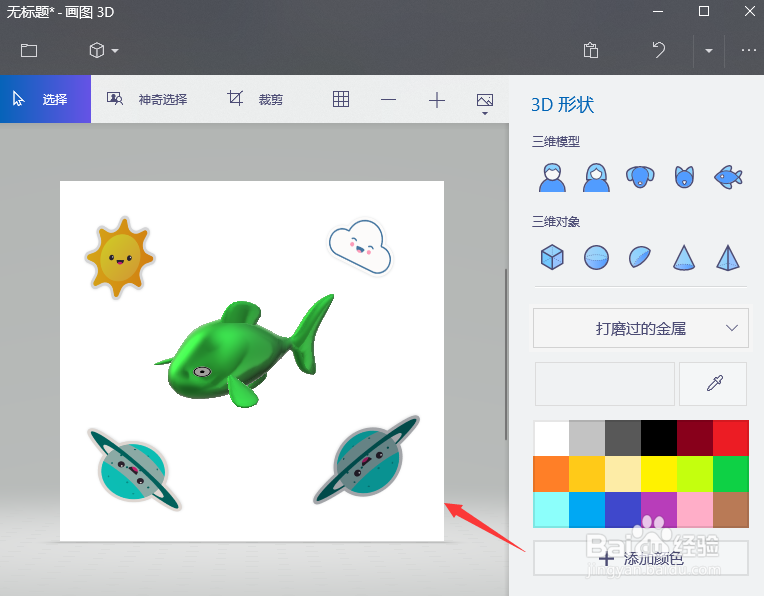Viewport: 764px width, 596px height.
Task: Choose the green color swatch
Action: tap(731, 474)
